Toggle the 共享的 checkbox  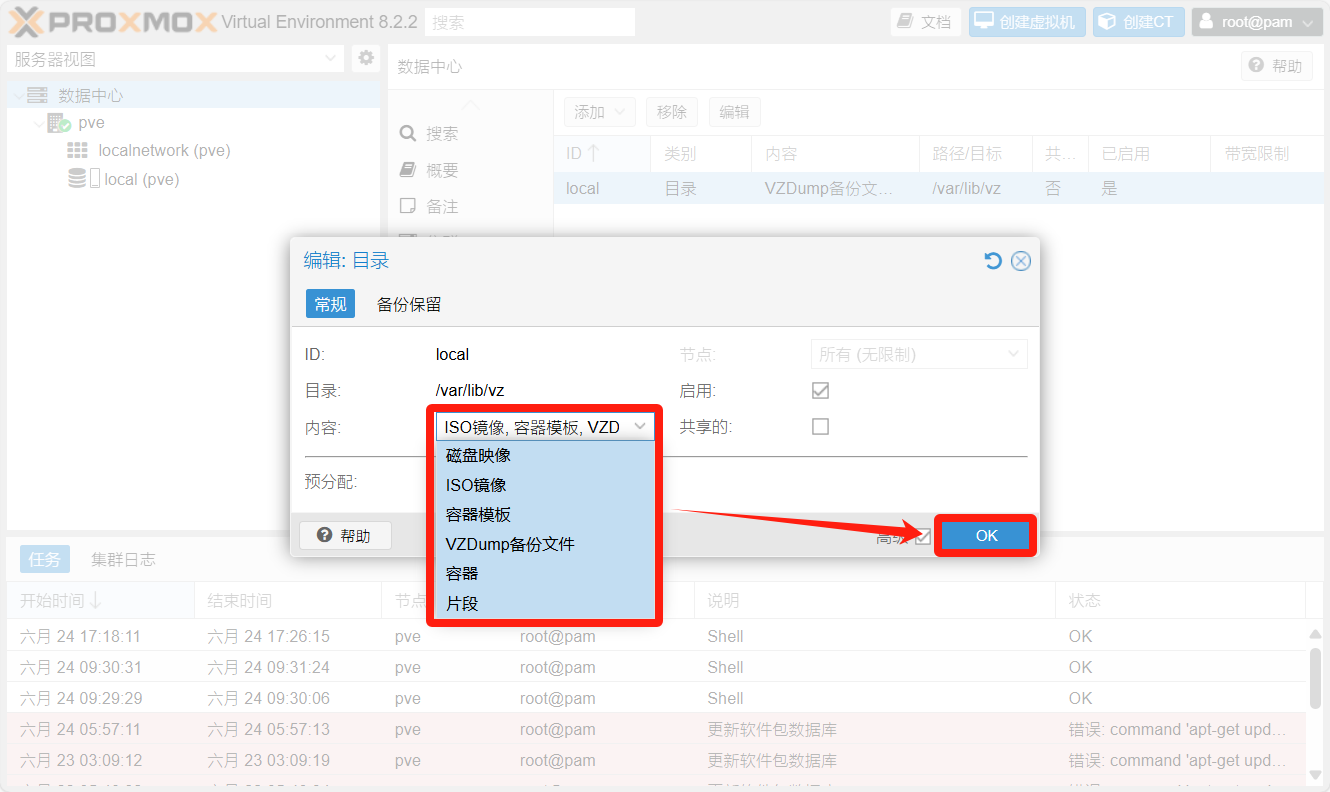click(820, 427)
